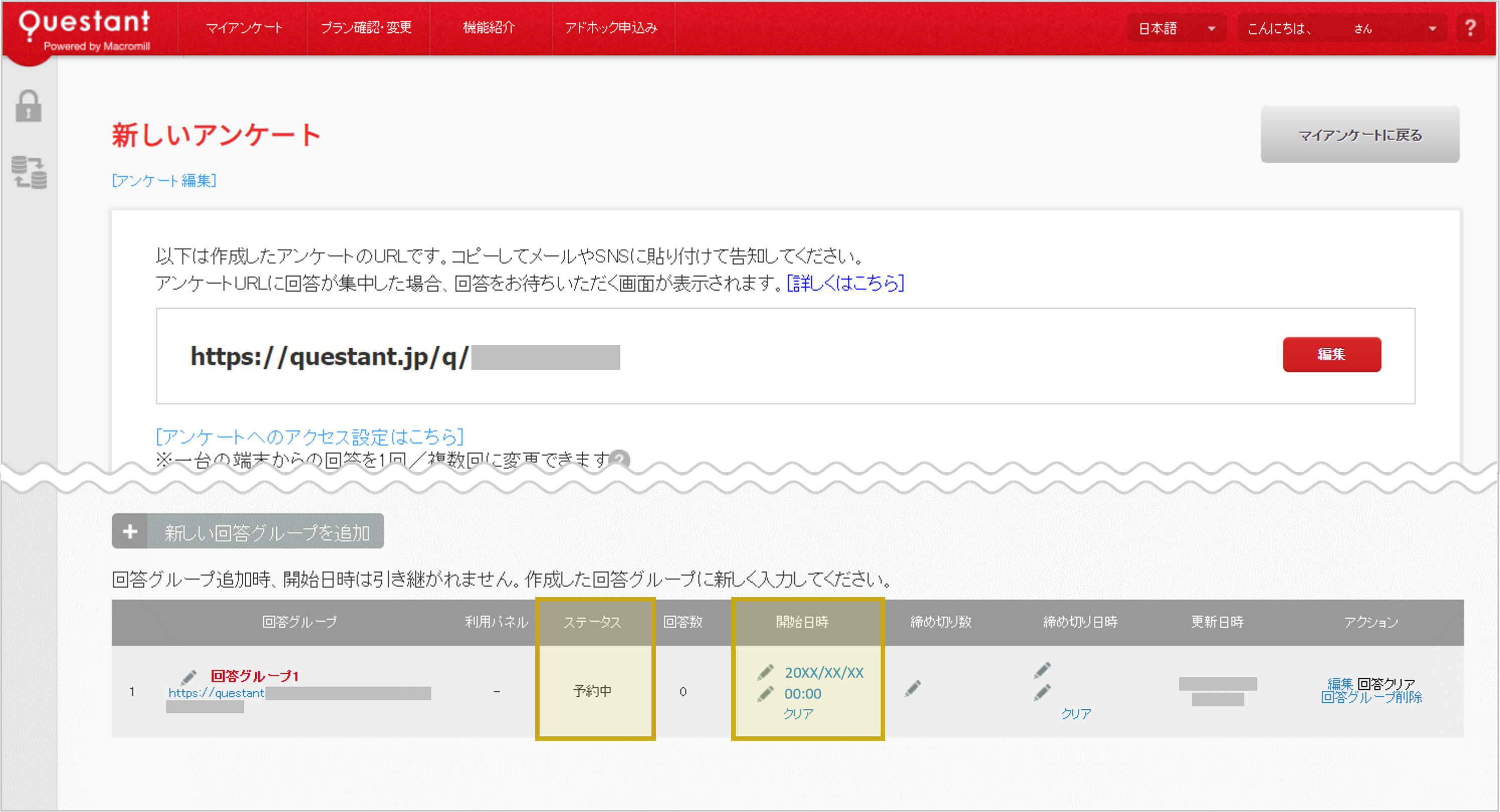This screenshot has height=812, width=1500.
Task: Expand the こんにちは user menu dropdown
Action: [1342, 29]
